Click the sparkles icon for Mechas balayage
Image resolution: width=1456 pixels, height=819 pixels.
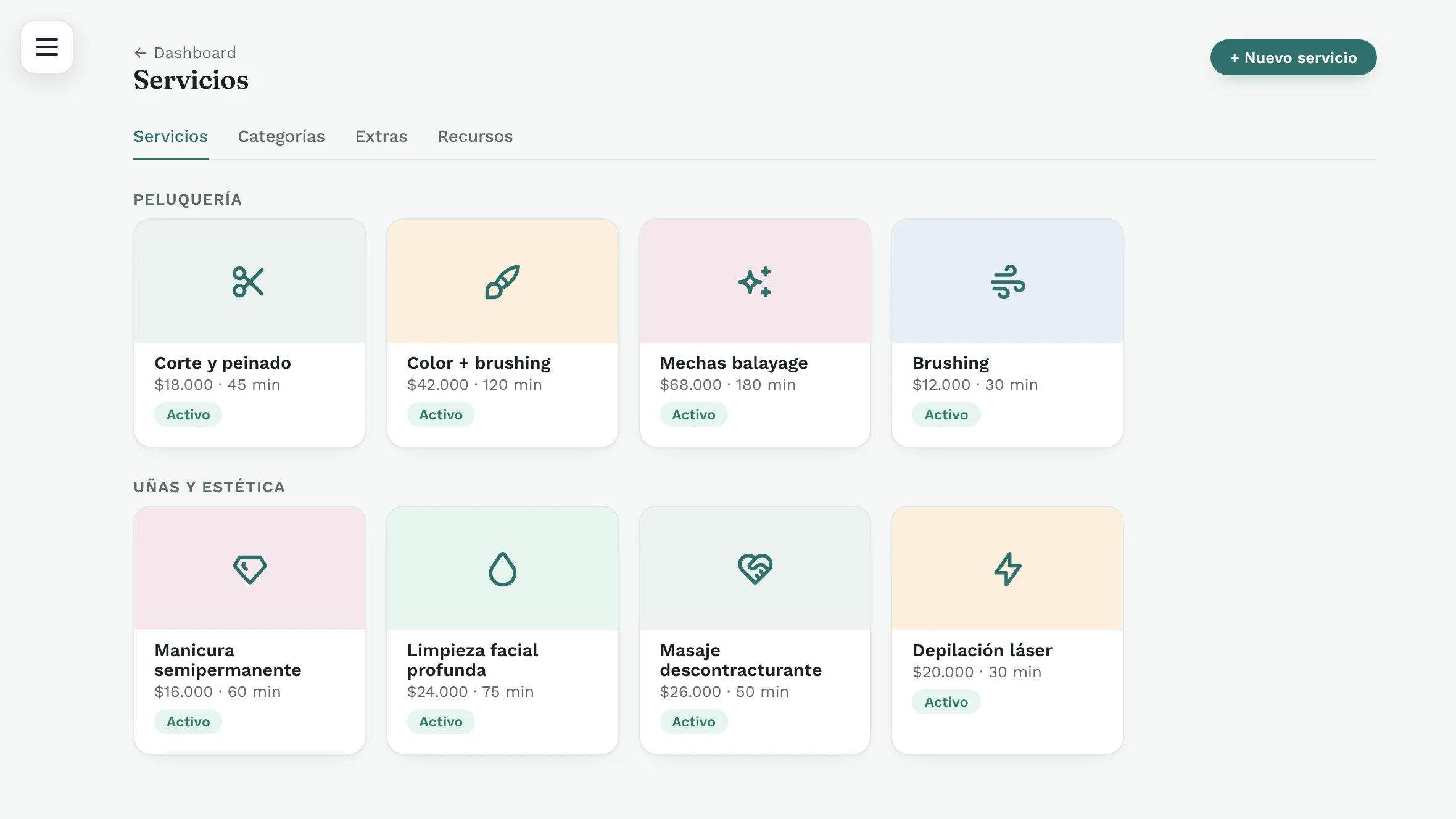(755, 282)
